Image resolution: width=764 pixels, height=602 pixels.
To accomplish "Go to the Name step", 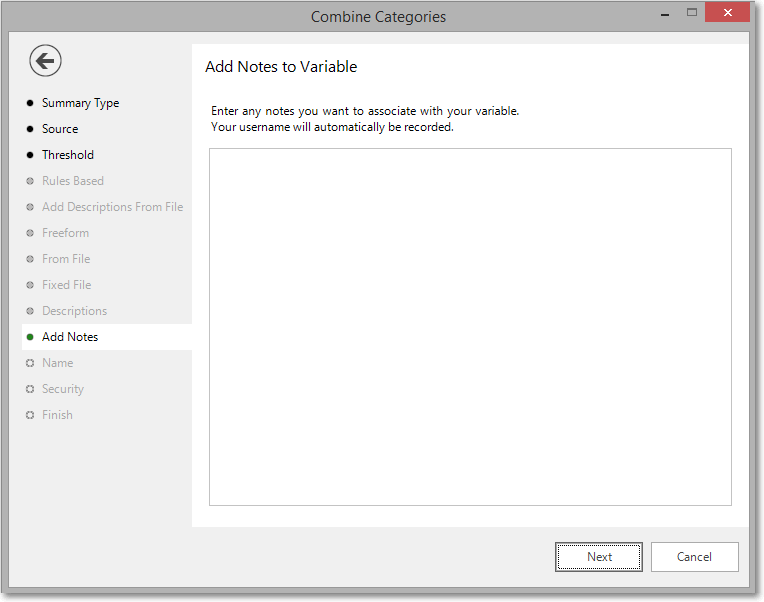I will click(x=57, y=363).
